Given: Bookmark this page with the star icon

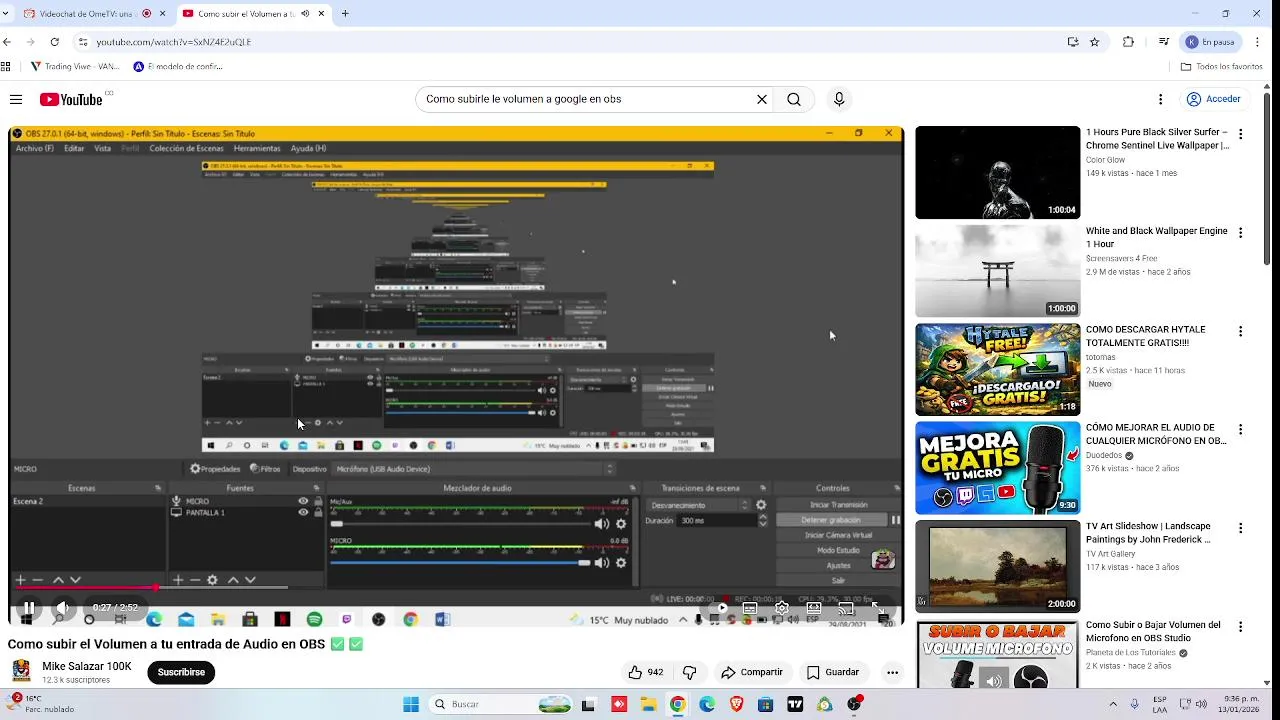Looking at the screenshot, I should (x=1094, y=42).
